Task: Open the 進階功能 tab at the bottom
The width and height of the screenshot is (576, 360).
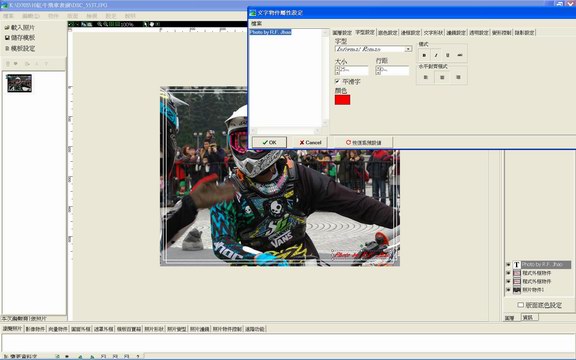Action: coord(255,329)
